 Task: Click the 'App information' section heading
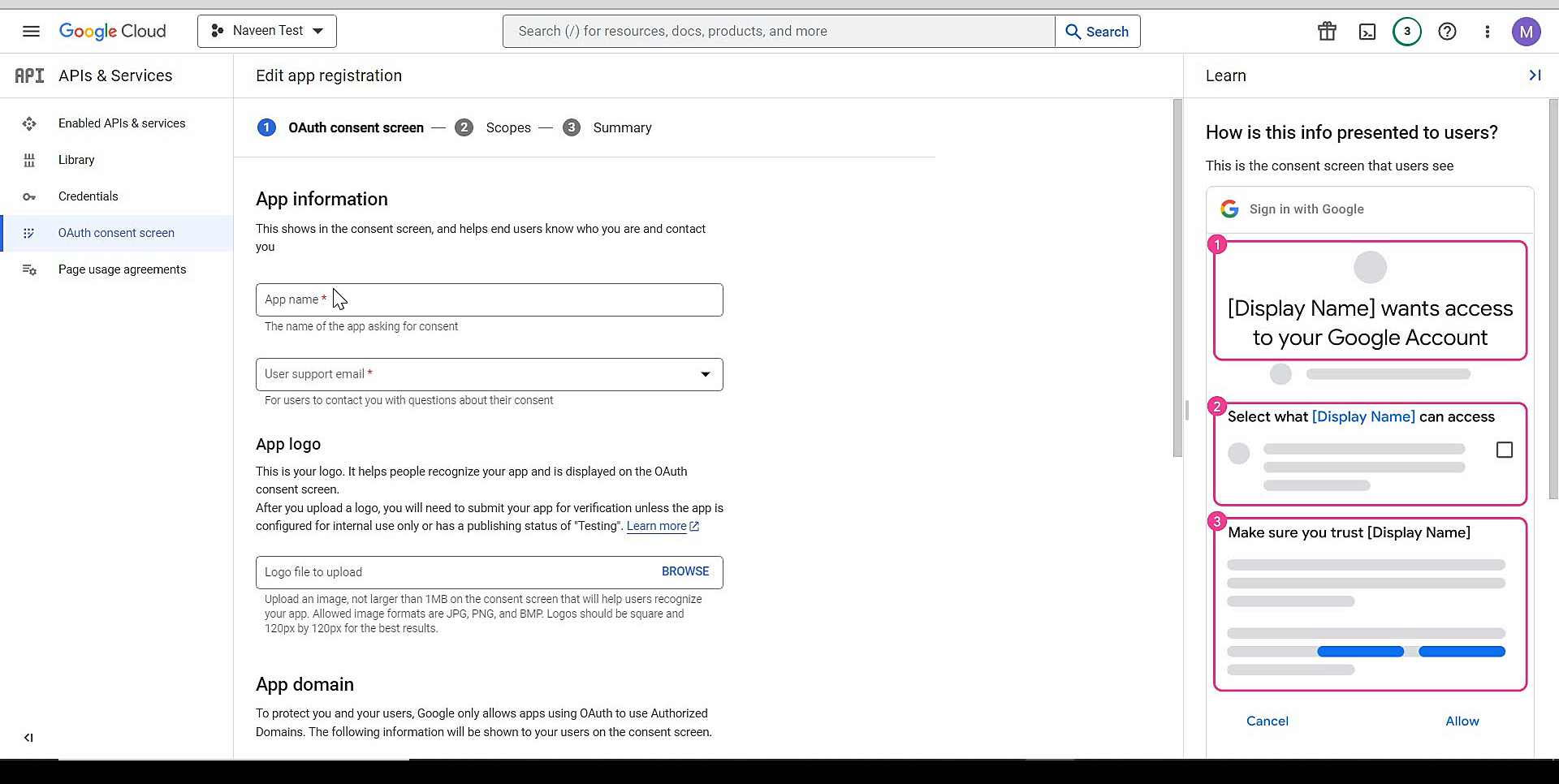tap(322, 199)
